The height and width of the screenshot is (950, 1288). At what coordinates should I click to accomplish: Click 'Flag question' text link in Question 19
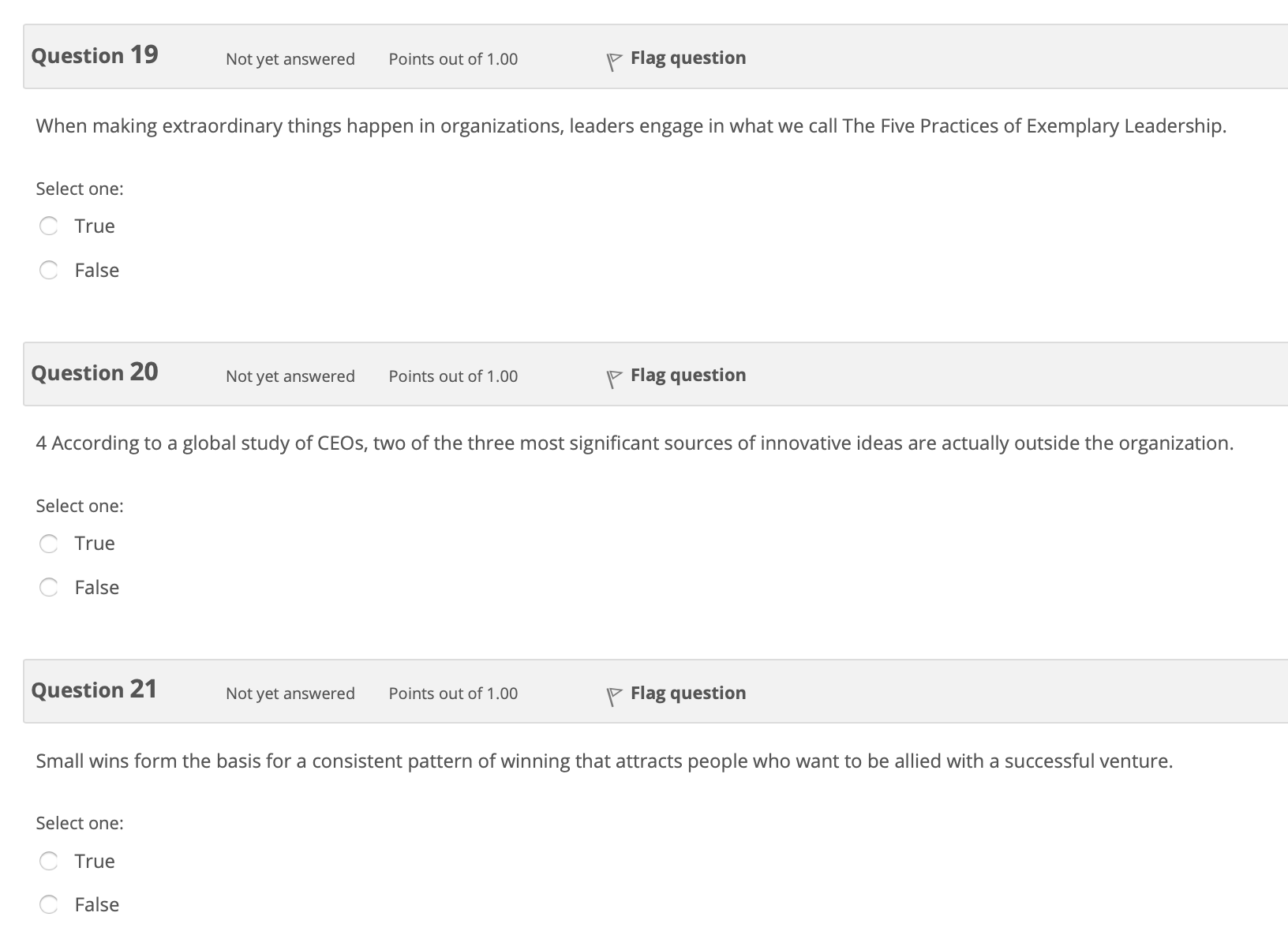tap(688, 58)
